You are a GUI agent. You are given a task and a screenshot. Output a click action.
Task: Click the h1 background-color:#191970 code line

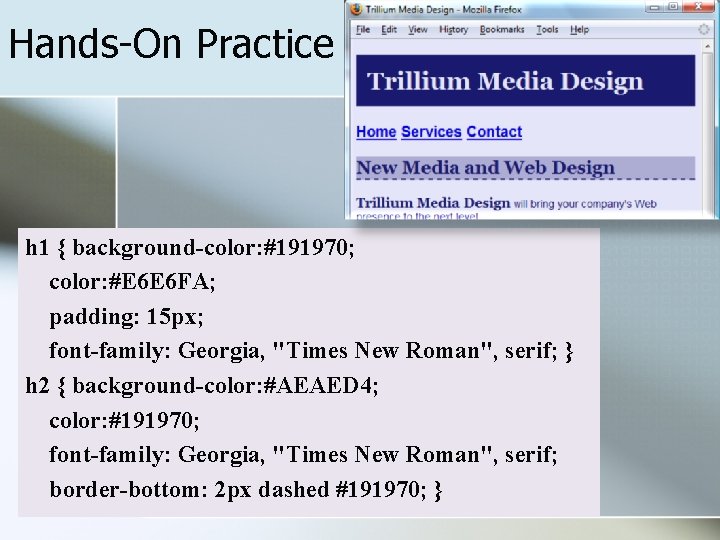pos(190,248)
